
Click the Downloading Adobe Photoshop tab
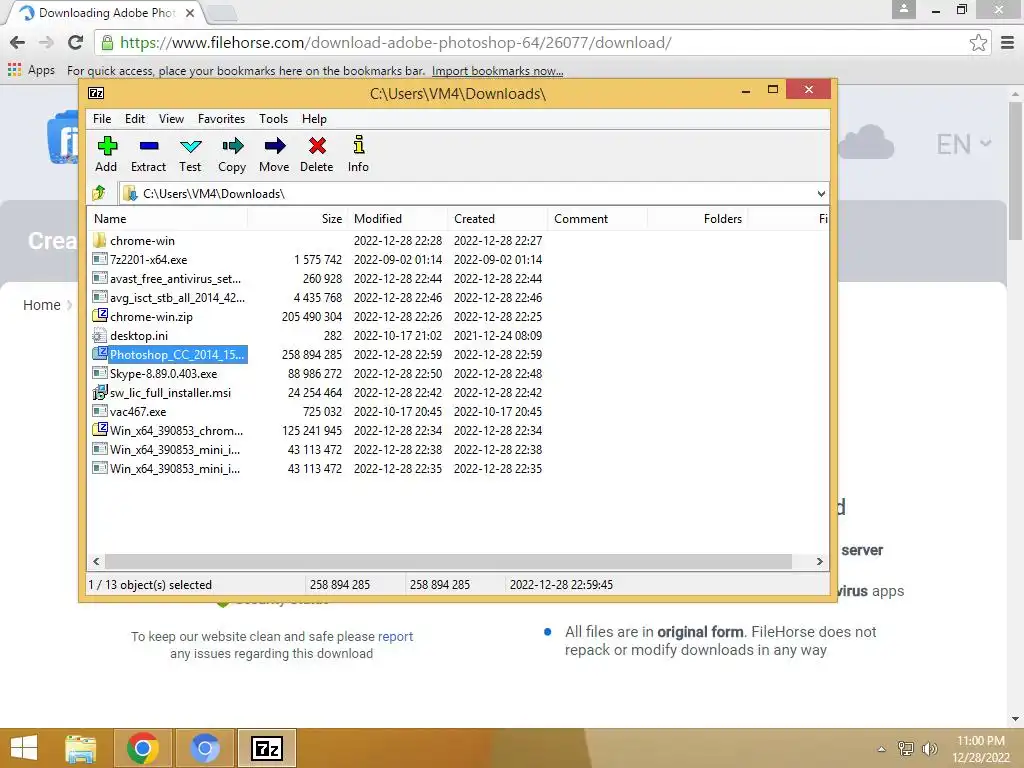coord(106,13)
